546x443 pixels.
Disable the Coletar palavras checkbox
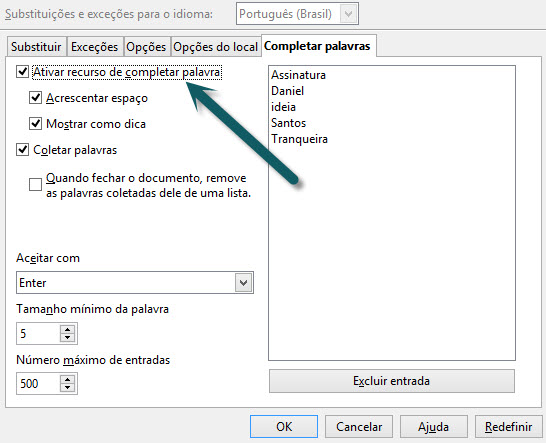click(23, 150)
